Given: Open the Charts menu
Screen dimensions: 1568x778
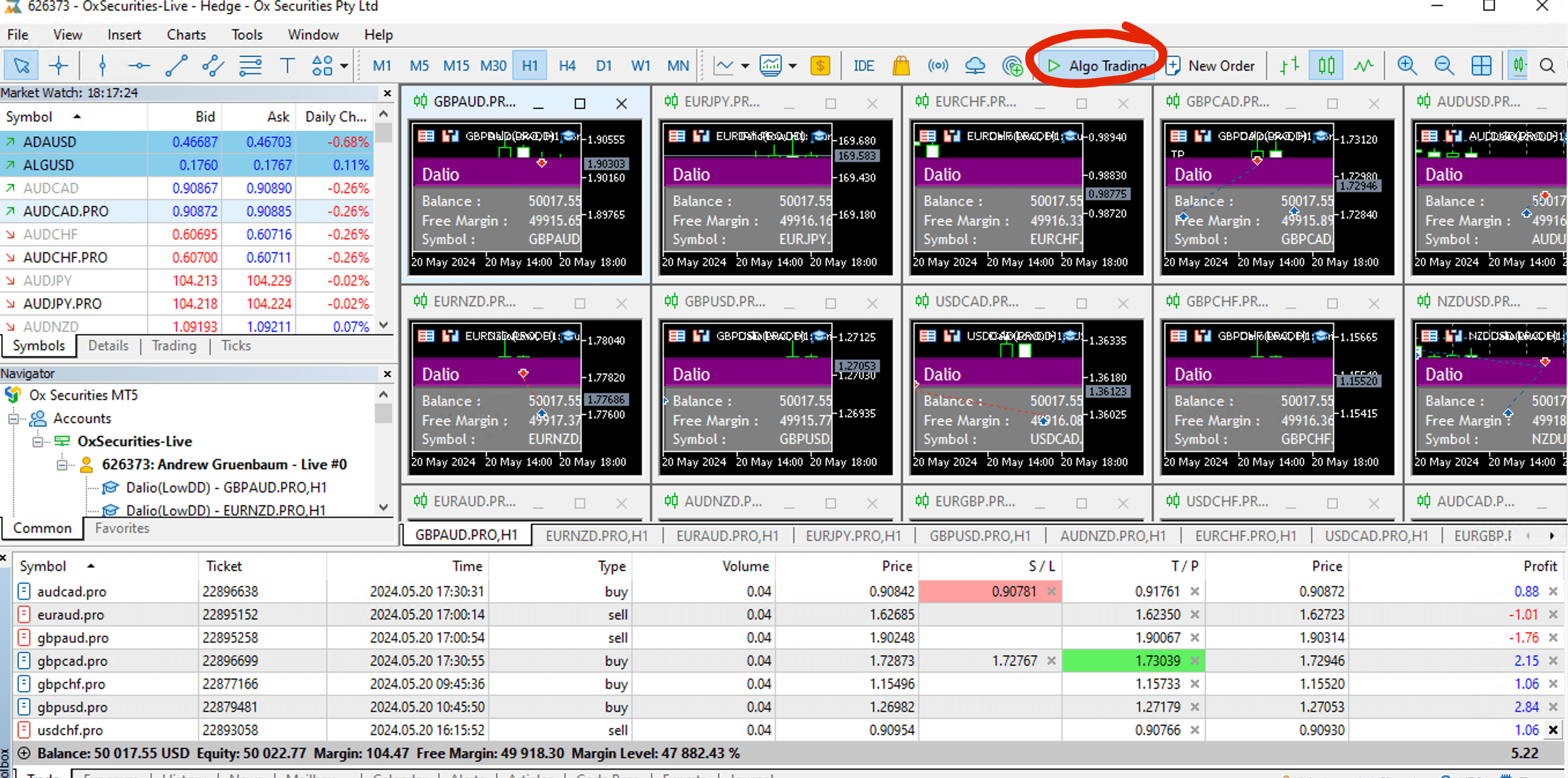Looking at the screenshot, I should pyautogui.click(x=186, y=35).
